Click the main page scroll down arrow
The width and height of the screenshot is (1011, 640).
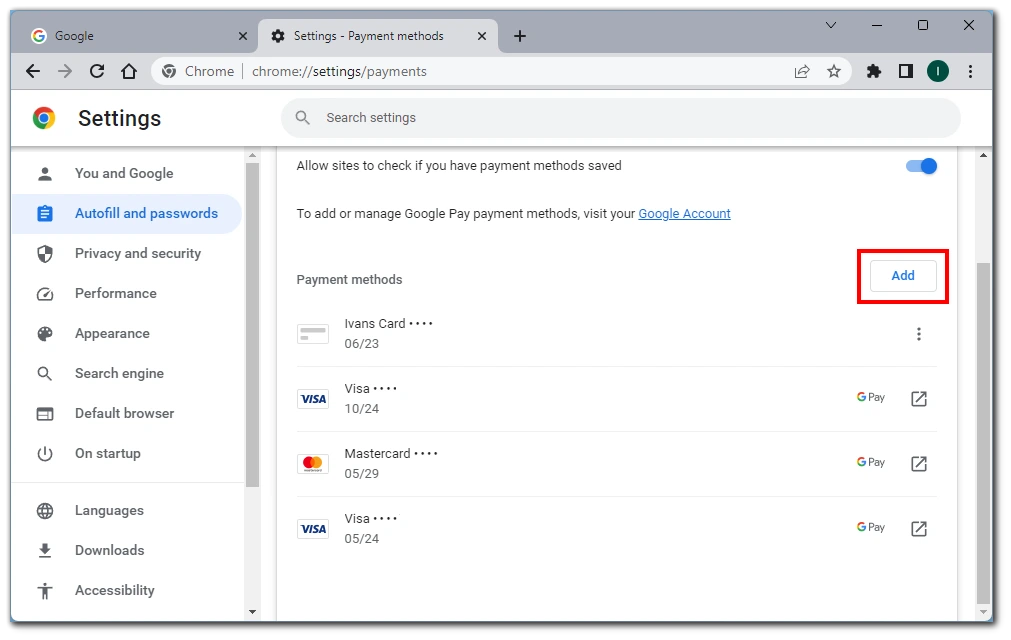click(983, 612)
